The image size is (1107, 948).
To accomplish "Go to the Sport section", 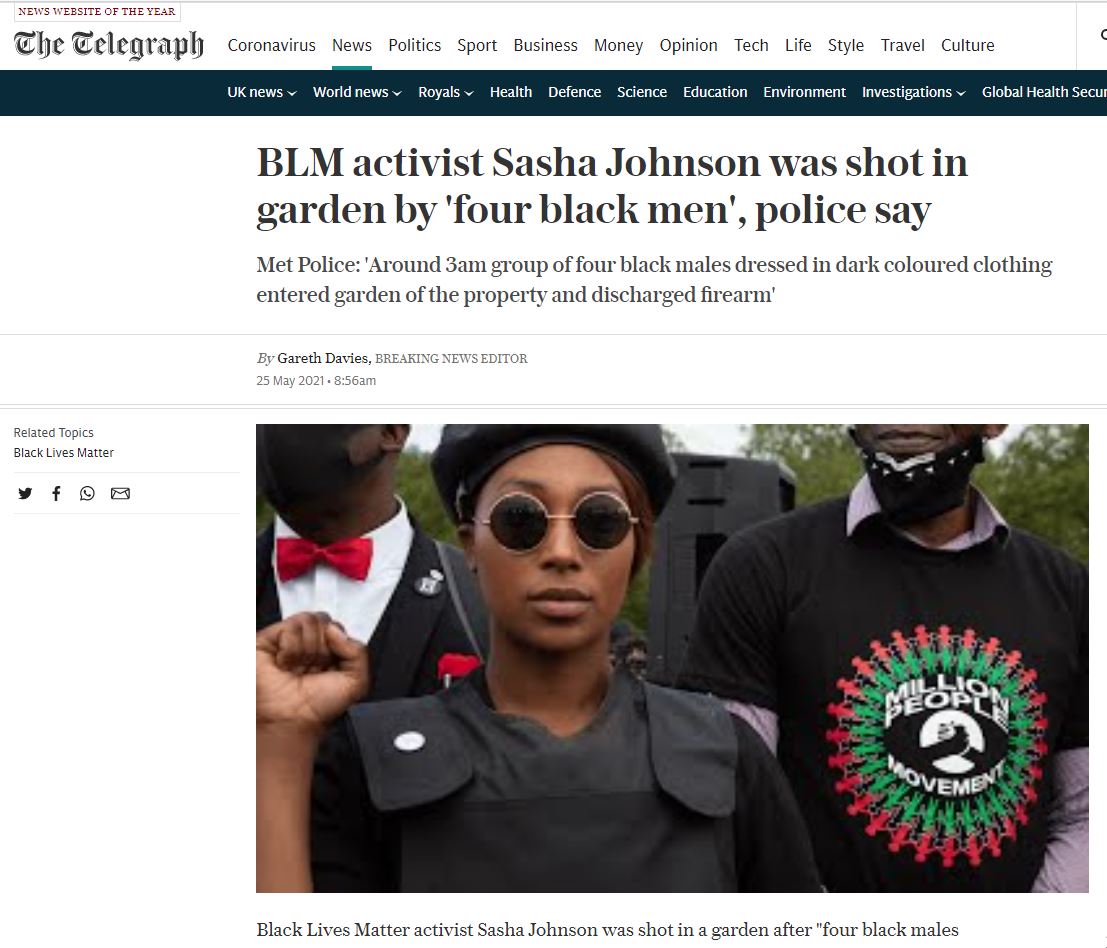I will pyautogui.click(x=477, y=45).
